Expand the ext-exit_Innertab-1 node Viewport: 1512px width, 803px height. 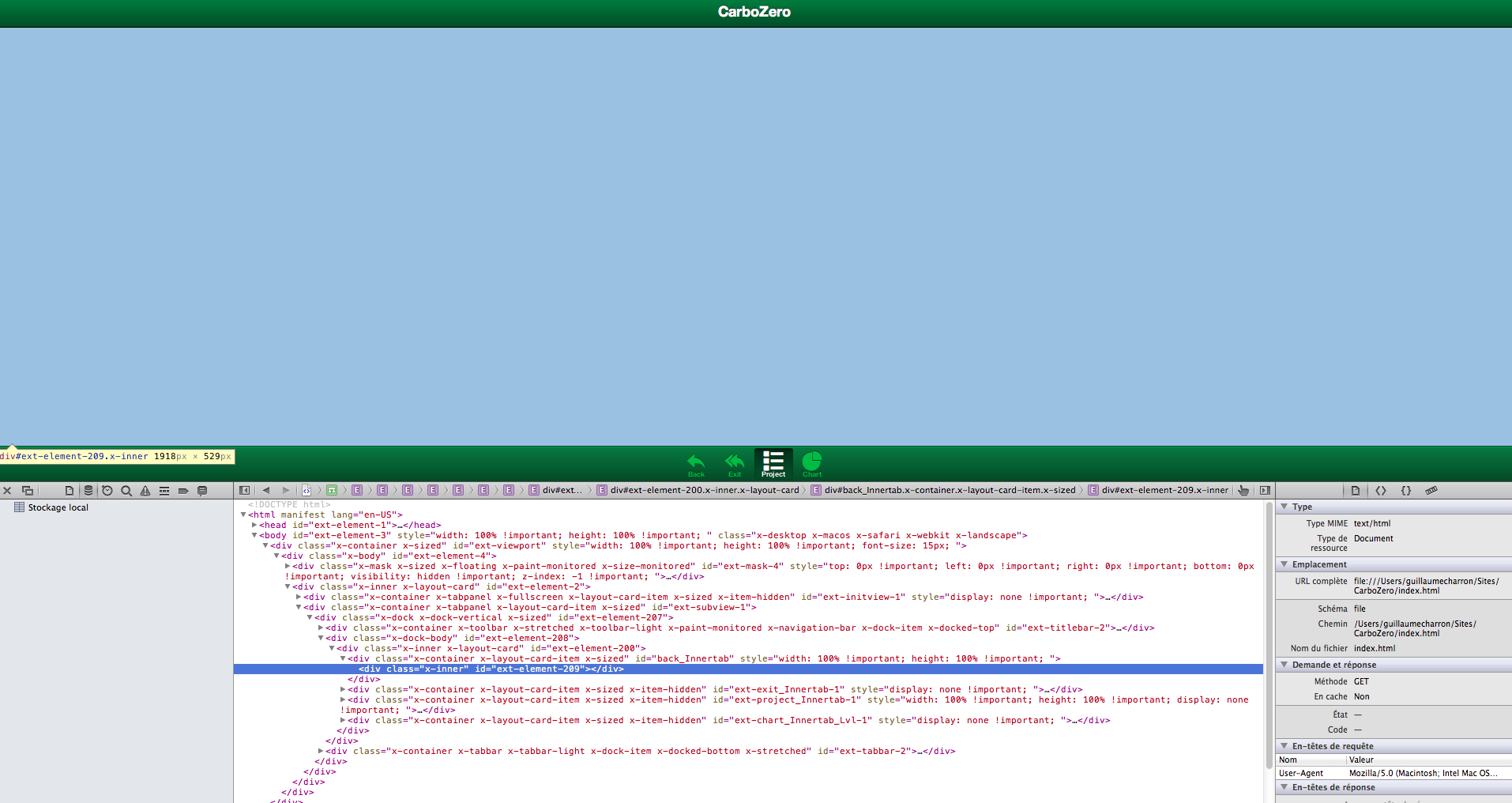point(343,689)
